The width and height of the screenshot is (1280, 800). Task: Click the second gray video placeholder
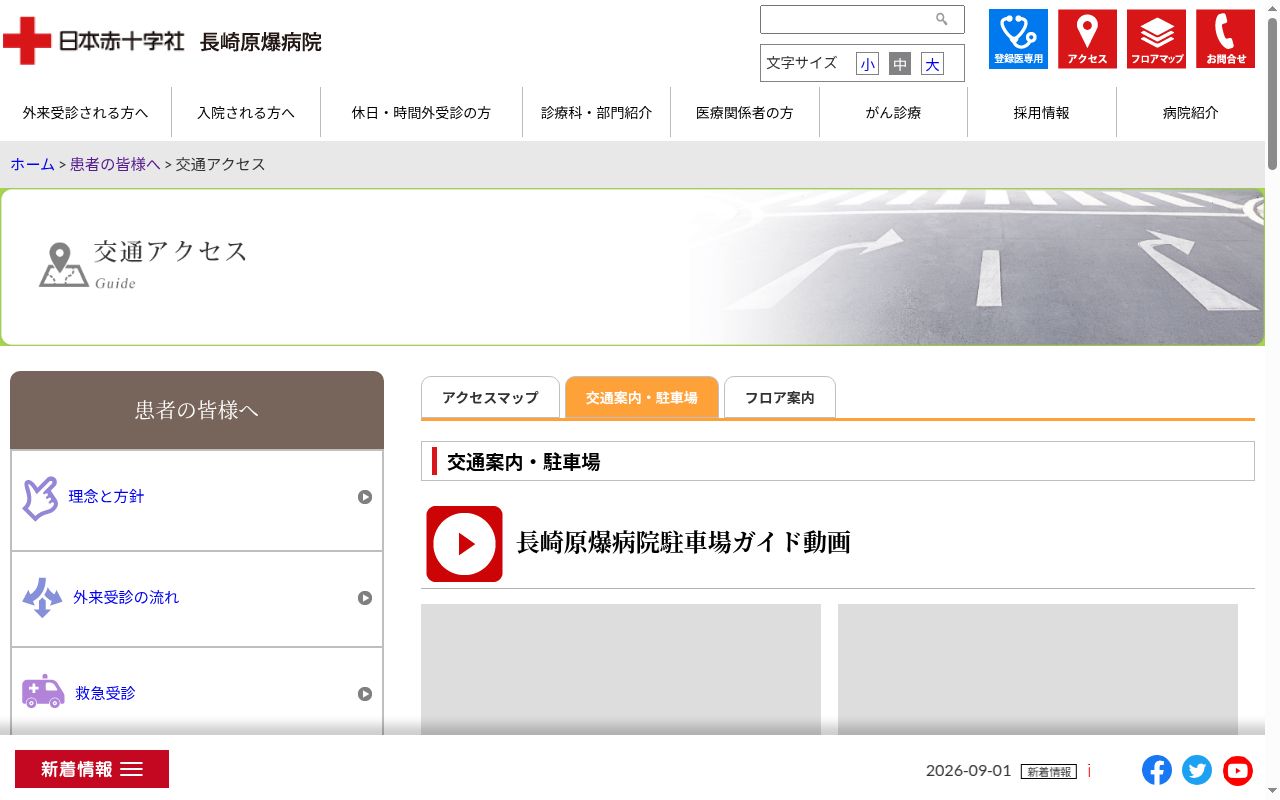[x=1038, y=670]
